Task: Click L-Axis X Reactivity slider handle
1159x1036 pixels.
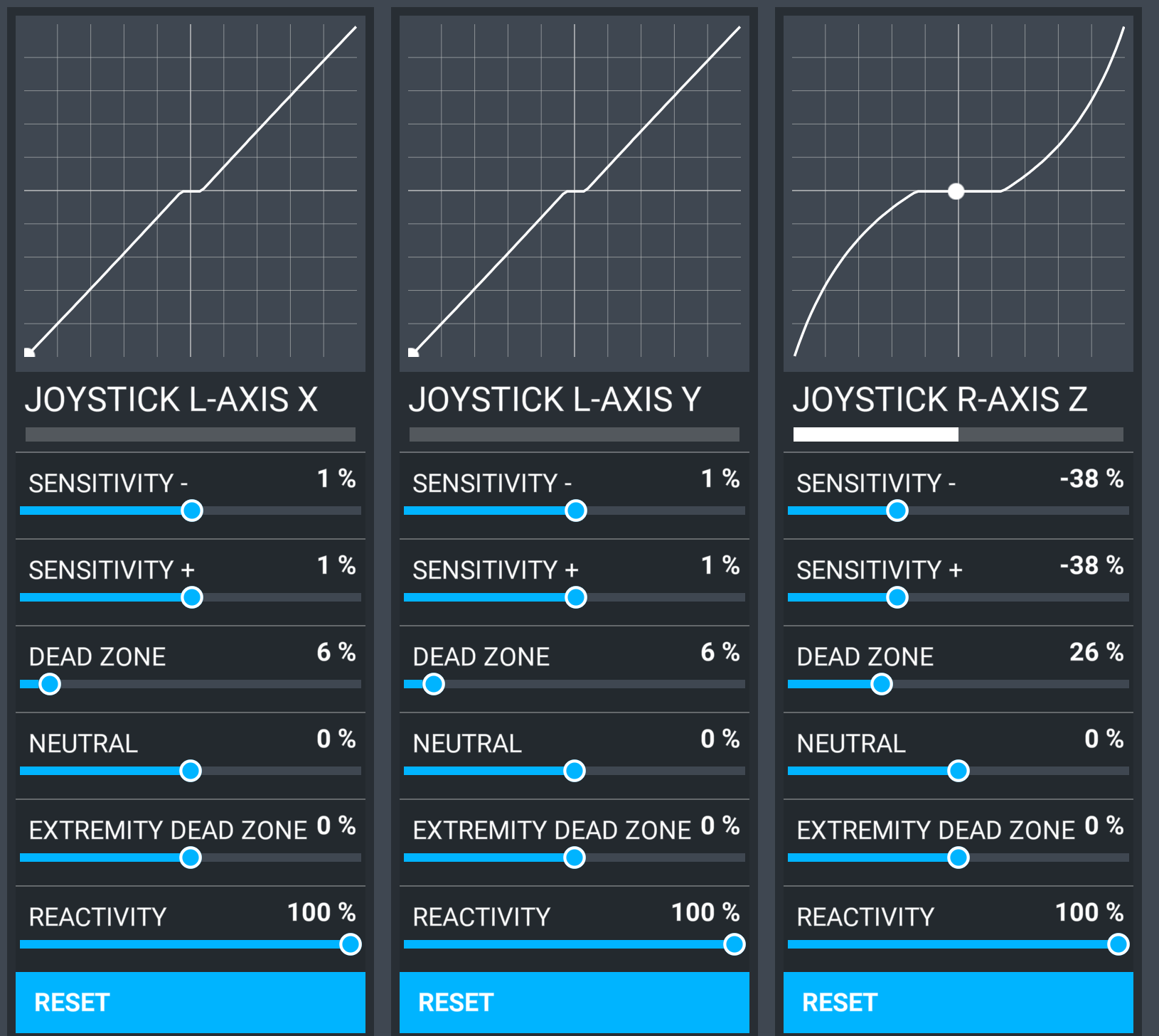Action: click(x=351, y=944)
